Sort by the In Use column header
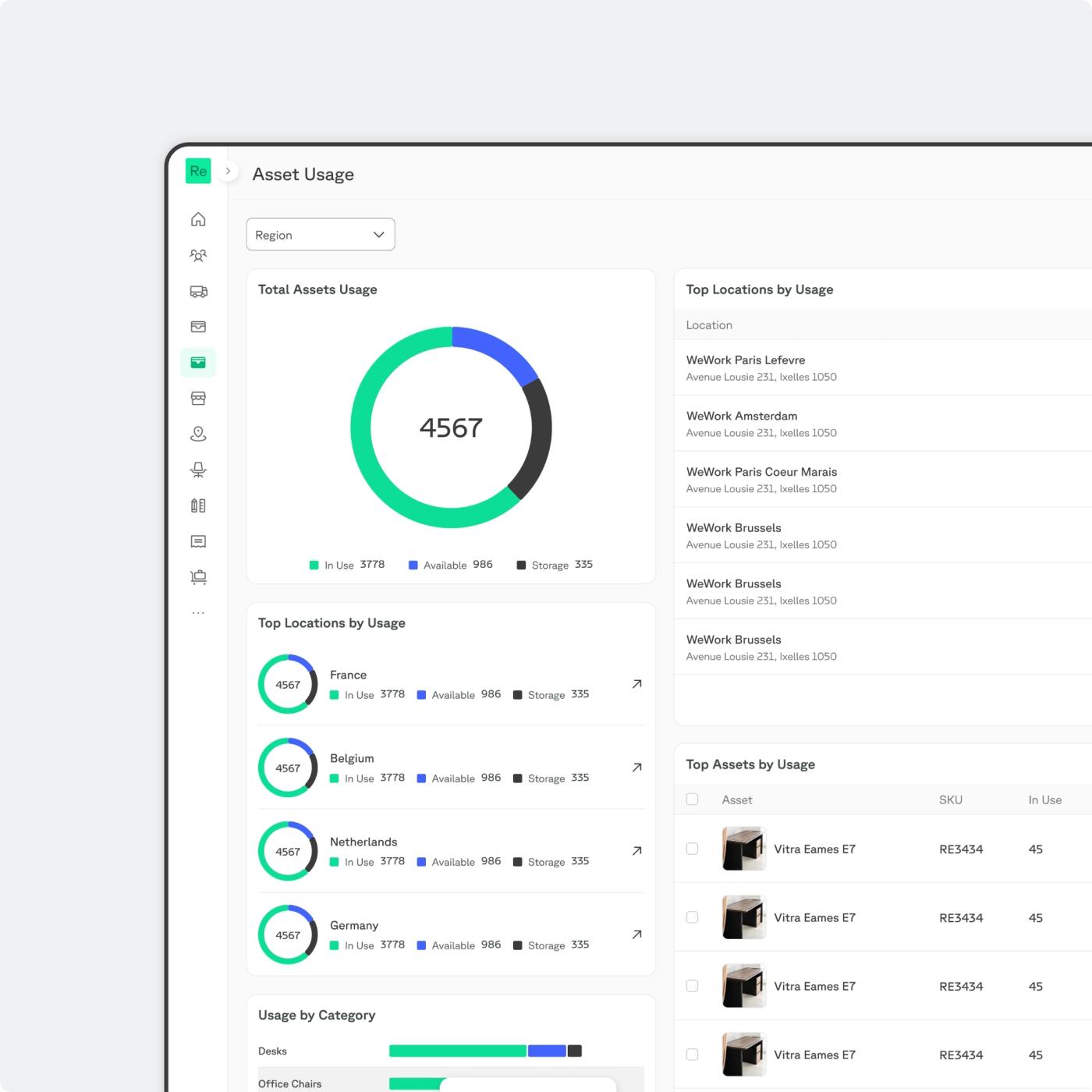This screenshot has width=1092, height=1092. click(x=1045, y=799)
